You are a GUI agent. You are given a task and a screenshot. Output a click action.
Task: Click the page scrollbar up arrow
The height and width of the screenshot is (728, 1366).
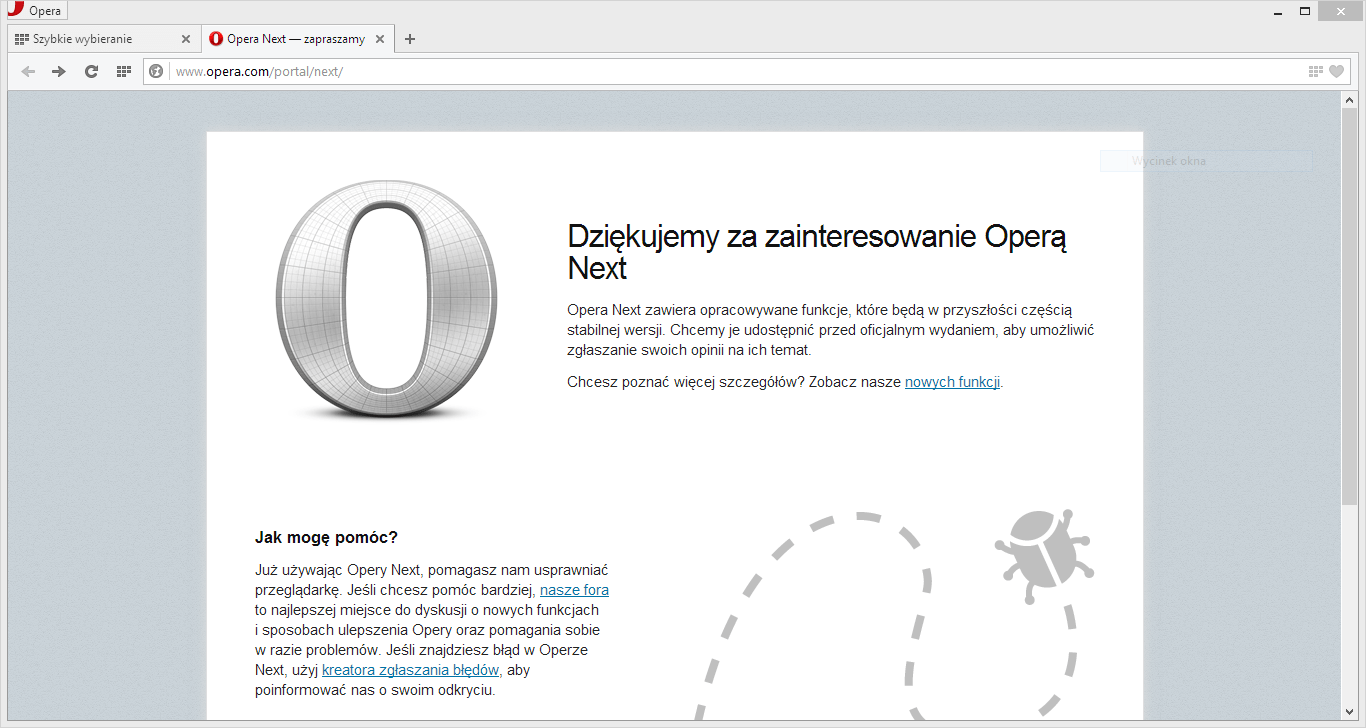point(1349,101)
